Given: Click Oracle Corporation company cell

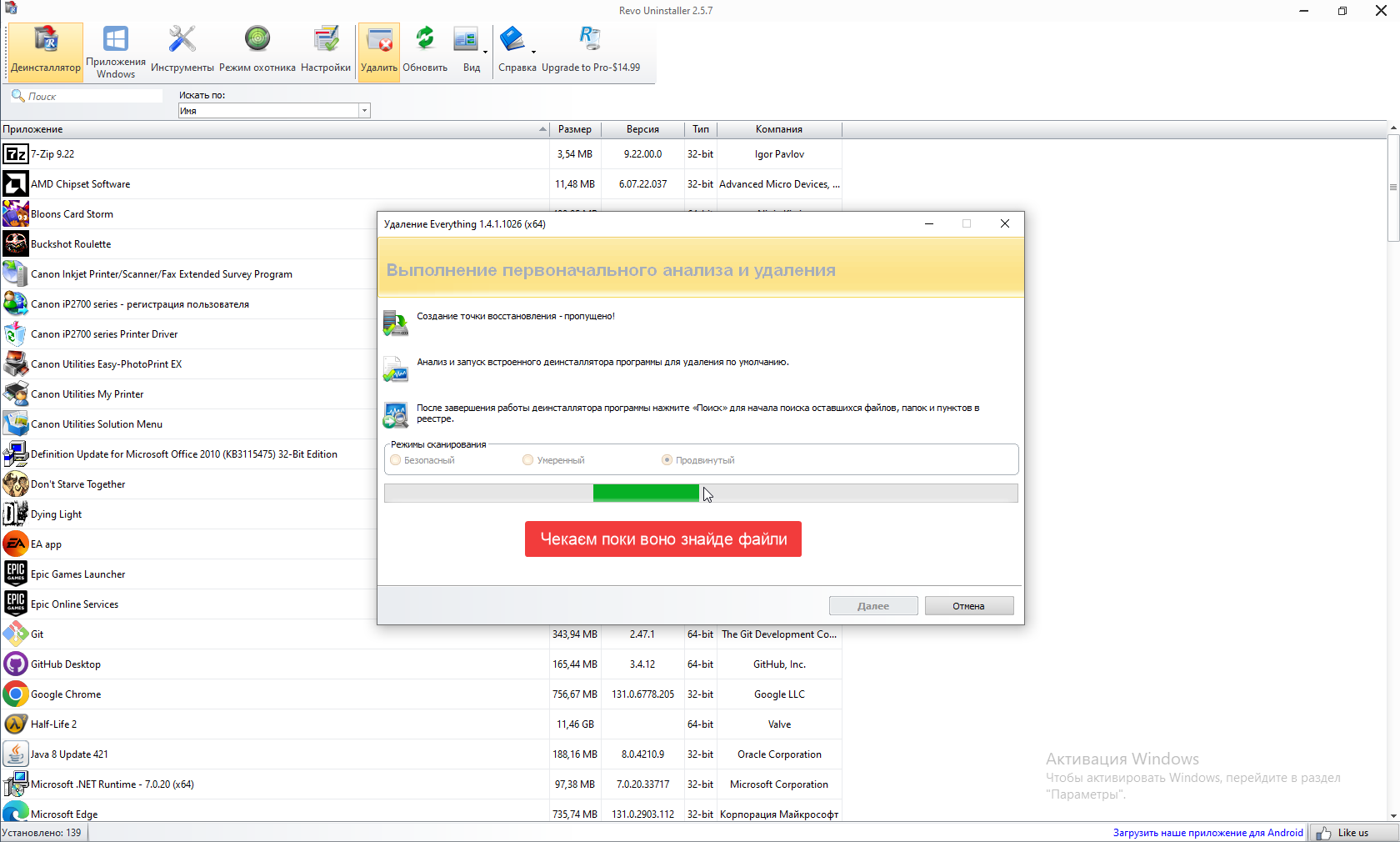Looking at the screenshot, I should tap(779, 754).
